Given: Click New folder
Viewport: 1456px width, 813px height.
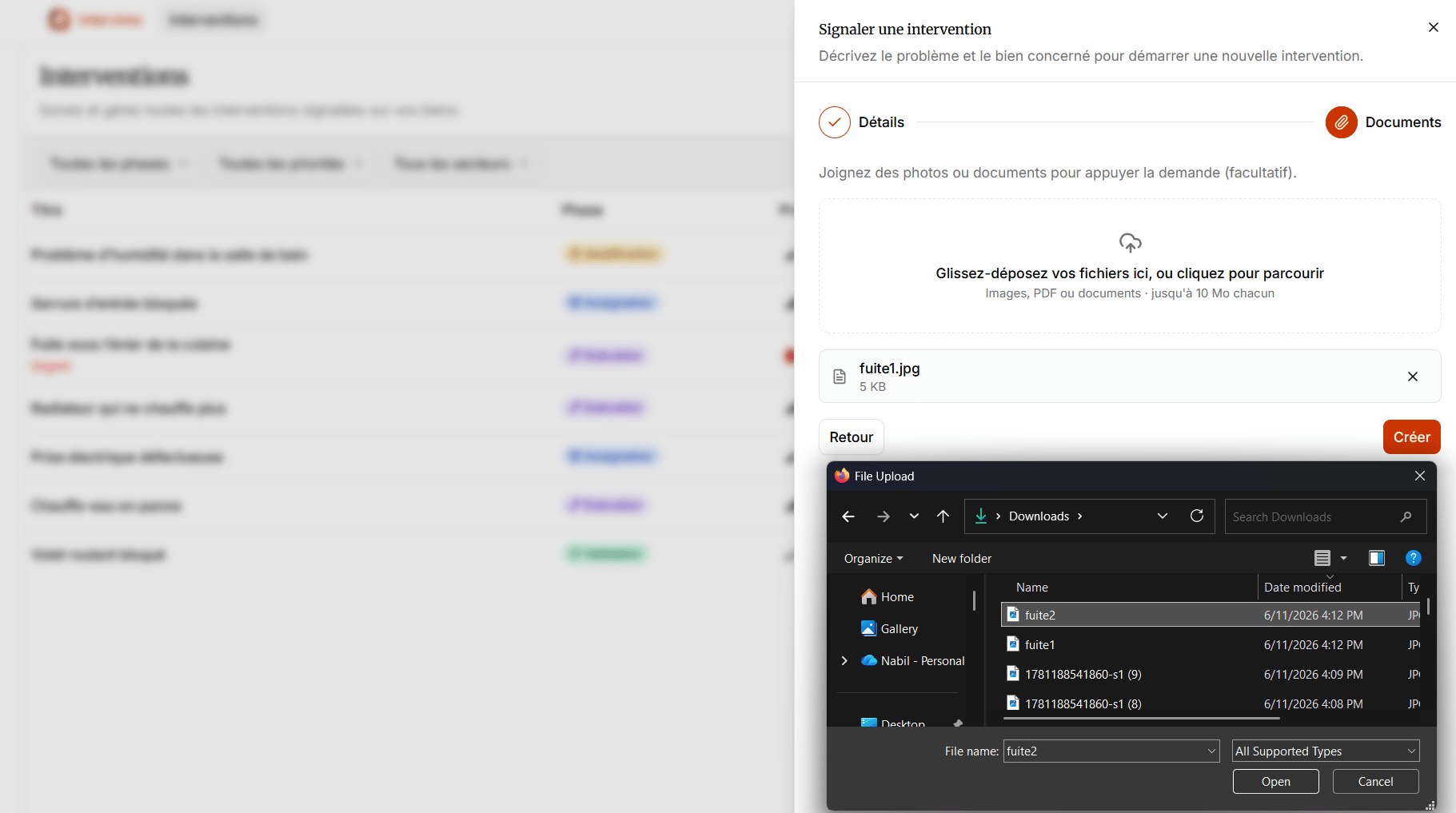Looking at the screenshot, I should (x=961, y=558).
